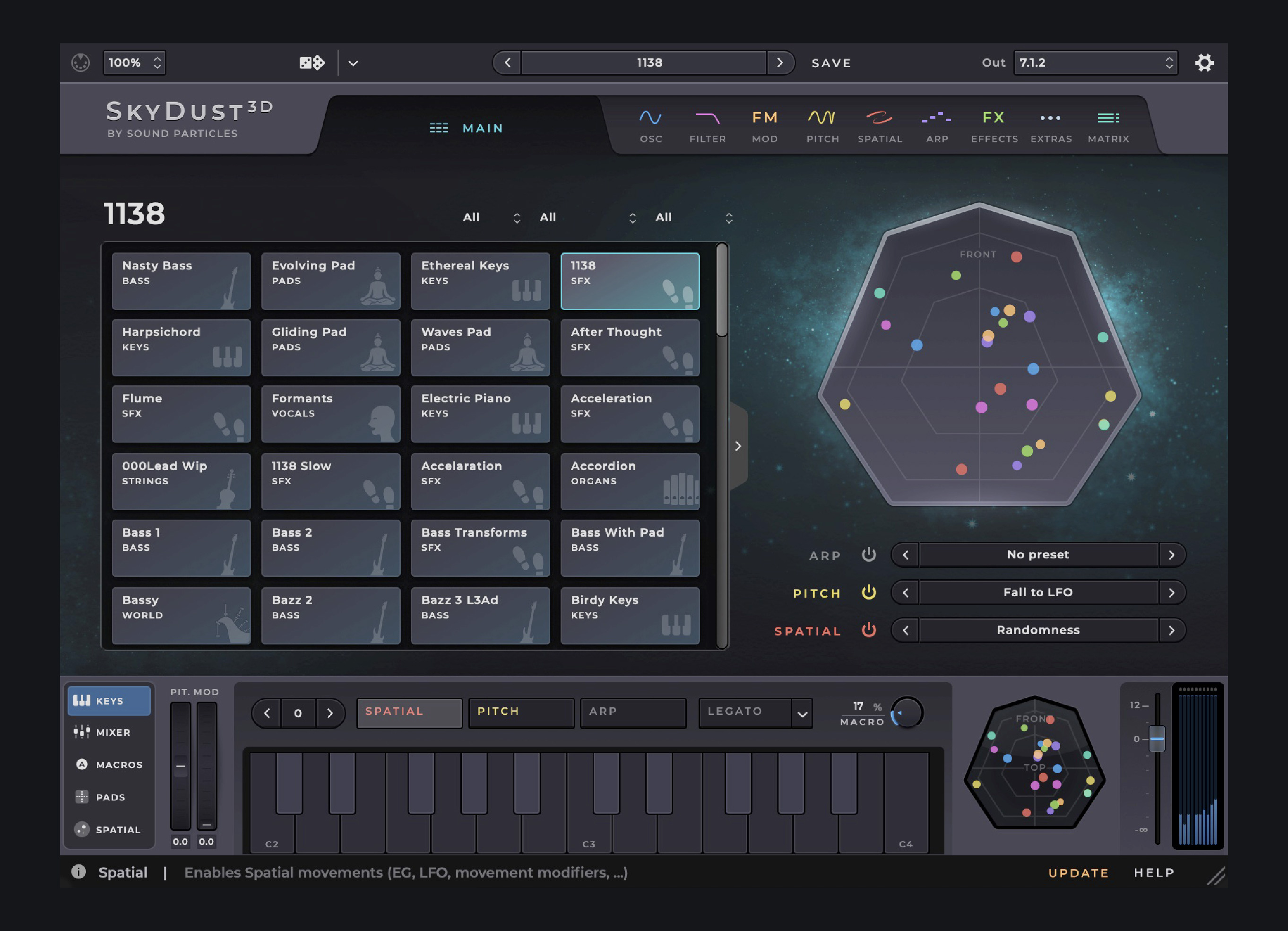Show the MIXER panel
This screenshot has height=931, width=1288.
[108, 732]
